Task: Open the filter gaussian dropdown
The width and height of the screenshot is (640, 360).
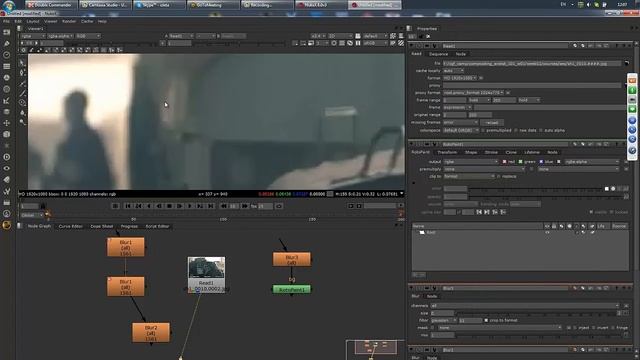Action: pyautogui.click(x=444, y=320)
